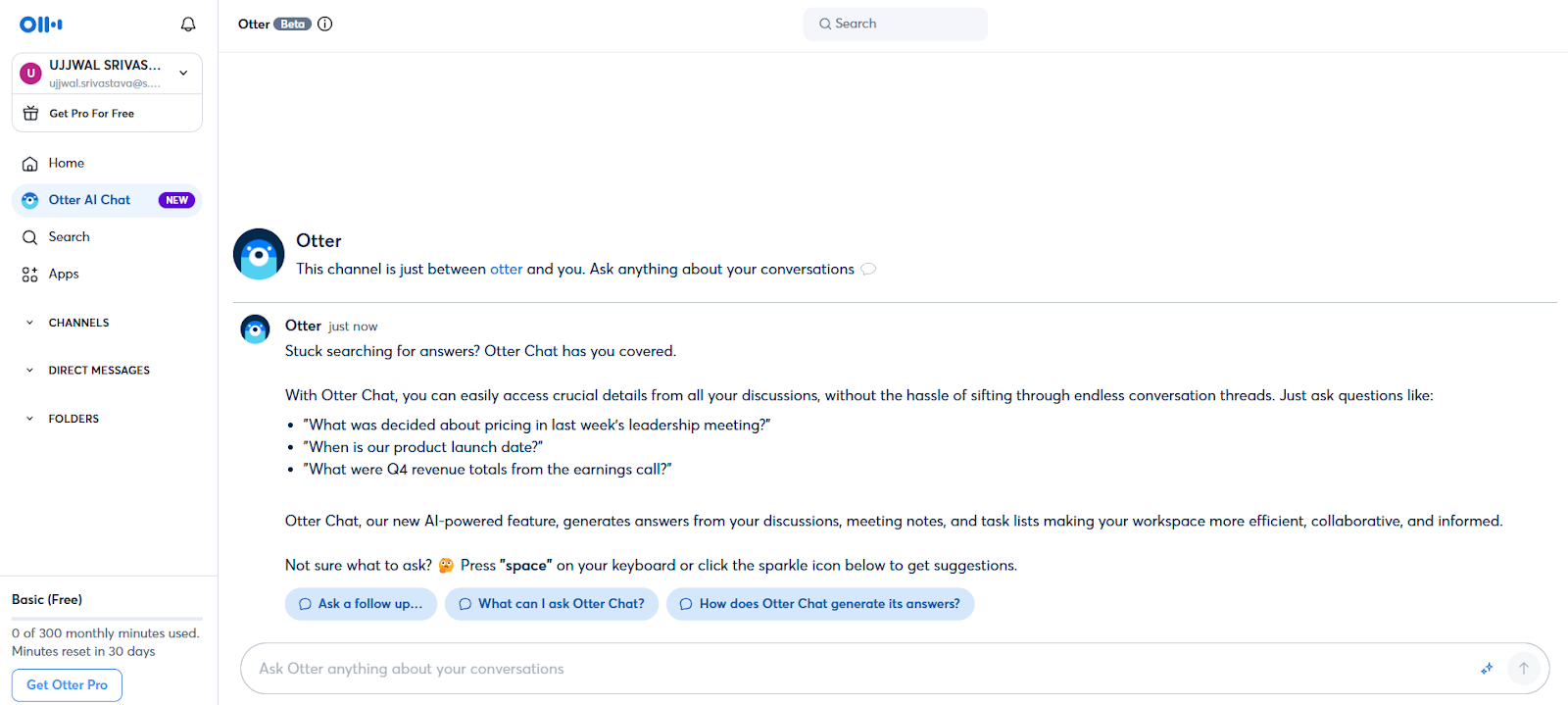Click the NEW badge
This screenshot has height=705, width=1568.
(x=176, y=200)
